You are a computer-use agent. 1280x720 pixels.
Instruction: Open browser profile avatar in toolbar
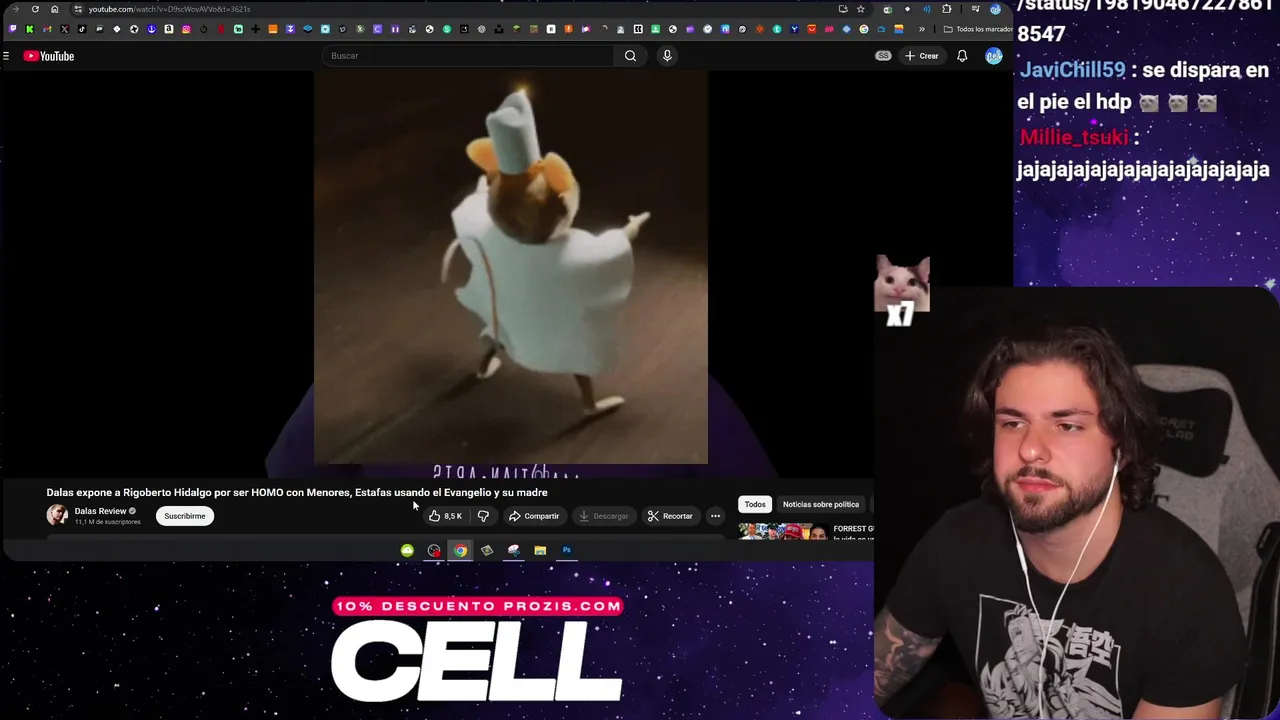point(996,9)
